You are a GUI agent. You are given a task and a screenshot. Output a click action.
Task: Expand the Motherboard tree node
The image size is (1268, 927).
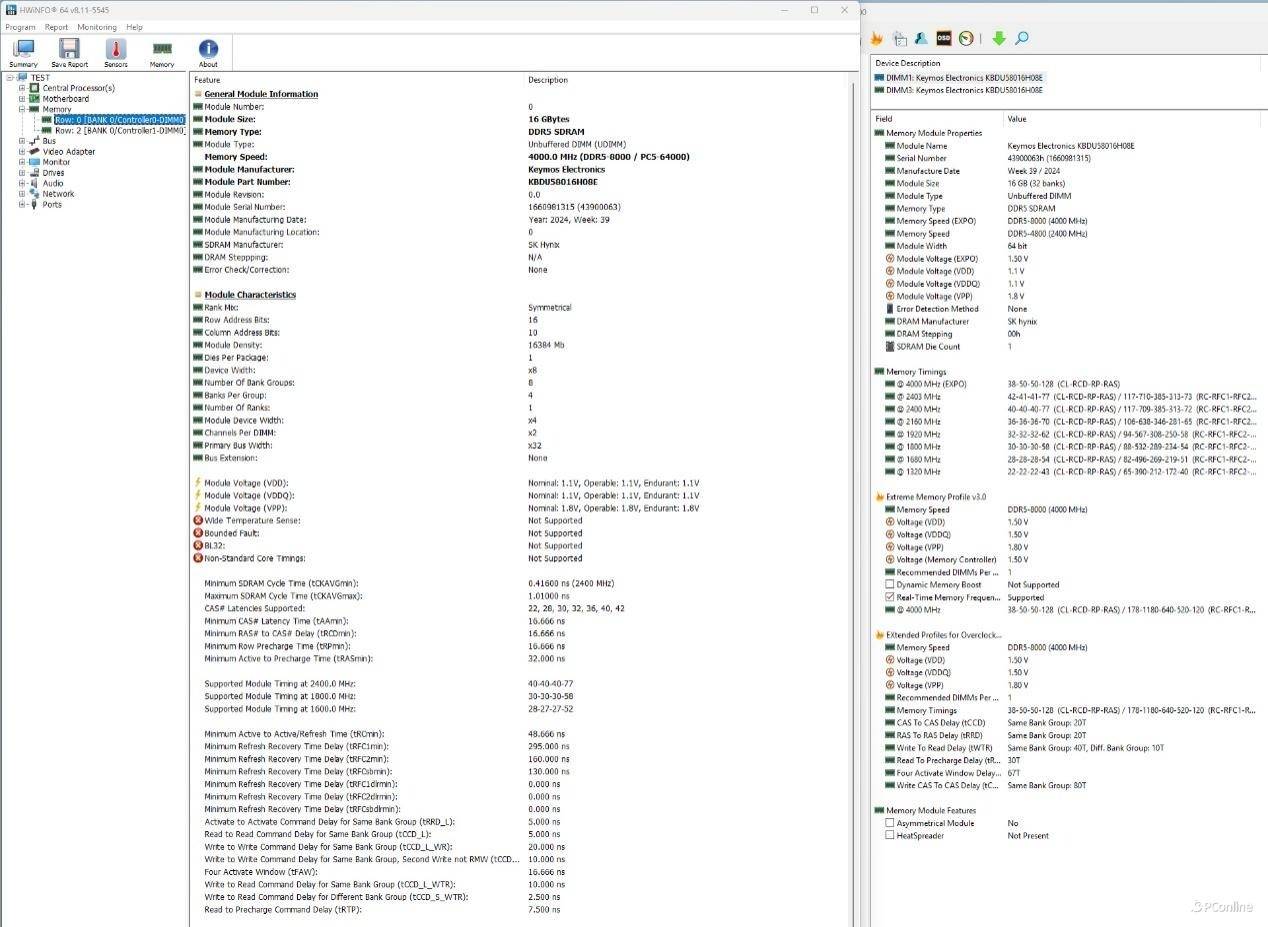[22, 98]
